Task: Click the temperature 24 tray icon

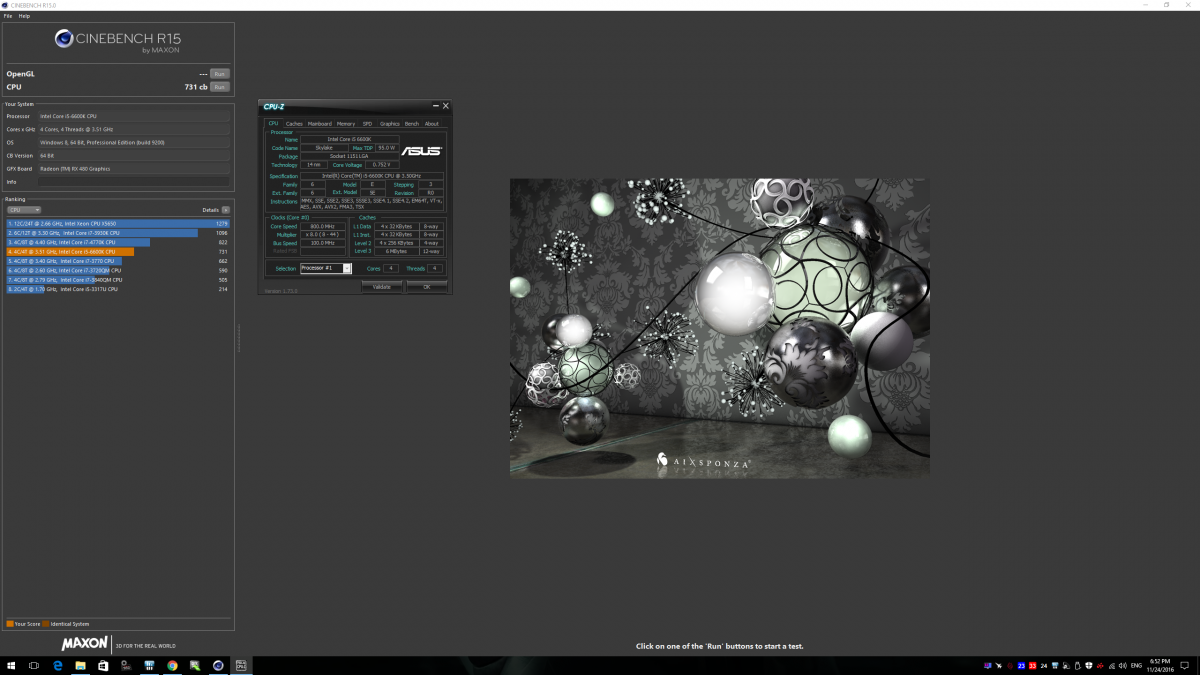Action: (x=1044, y=665)
